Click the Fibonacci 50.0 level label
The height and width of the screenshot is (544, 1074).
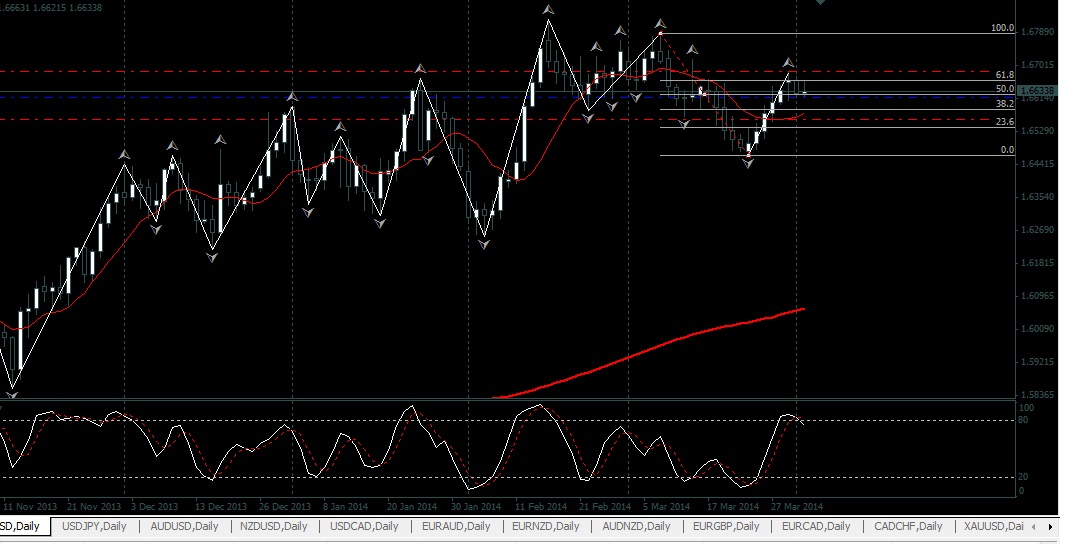pos(1004,89)
